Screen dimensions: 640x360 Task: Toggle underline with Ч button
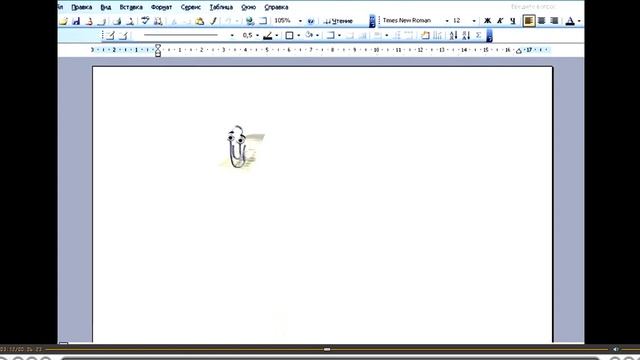[x=513, y=21]
